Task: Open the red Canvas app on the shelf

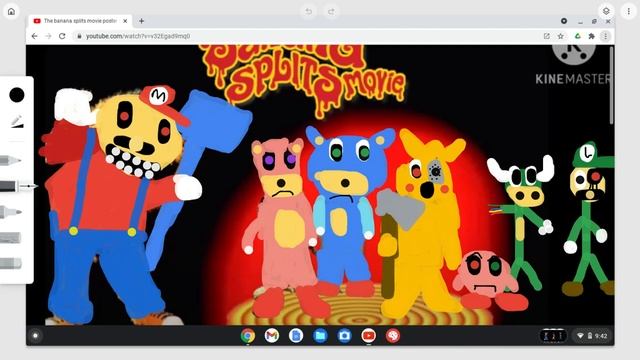Action: [x=393, y=336]
